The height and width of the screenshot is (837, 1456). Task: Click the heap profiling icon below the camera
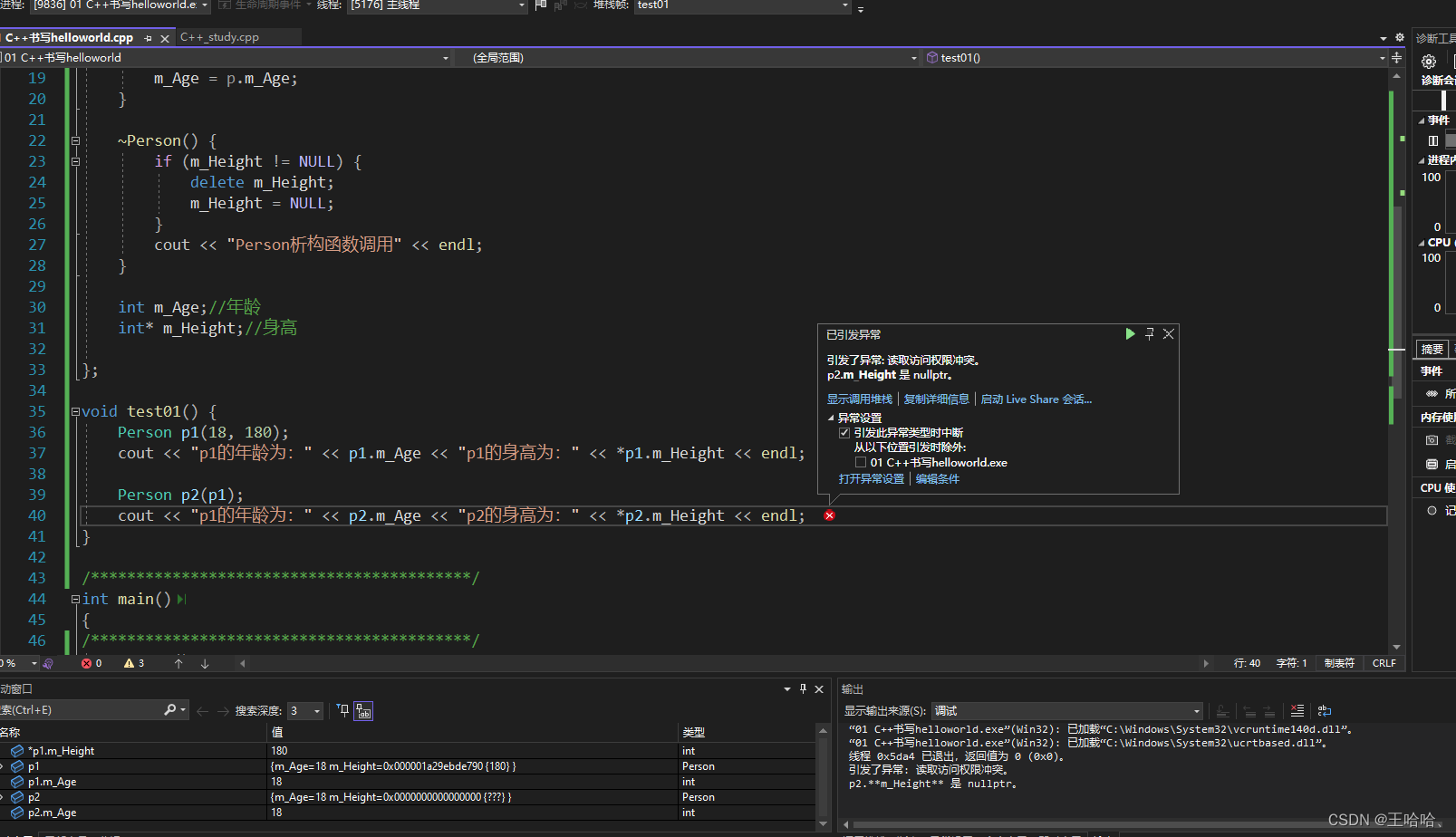tap(1432, 464)
